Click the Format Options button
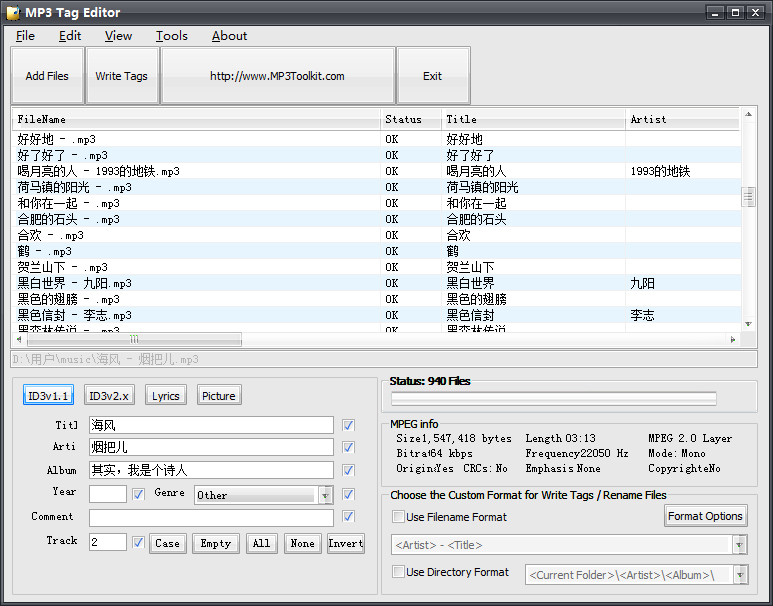The image size is (773, 606). 705,516
